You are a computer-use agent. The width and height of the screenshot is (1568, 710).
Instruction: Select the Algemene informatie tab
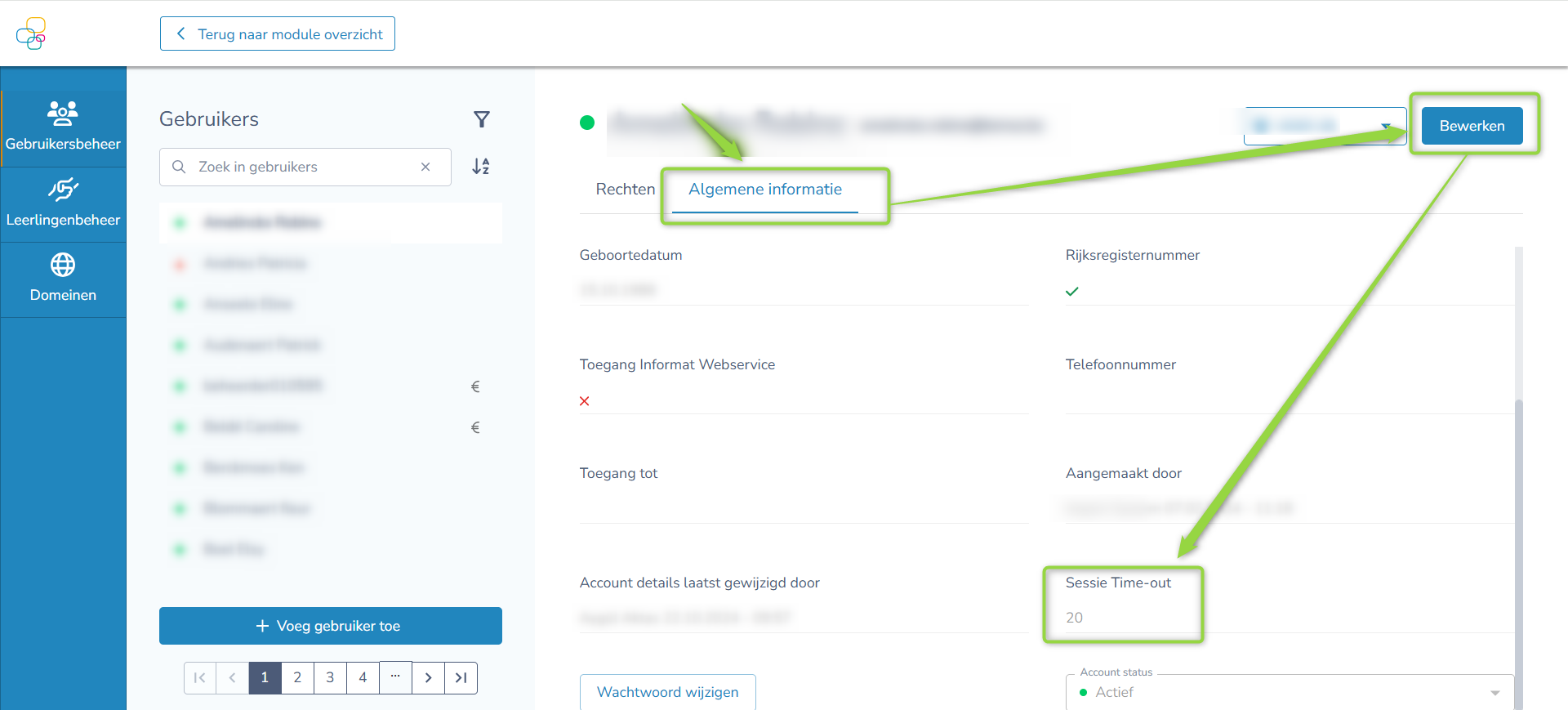764,189
